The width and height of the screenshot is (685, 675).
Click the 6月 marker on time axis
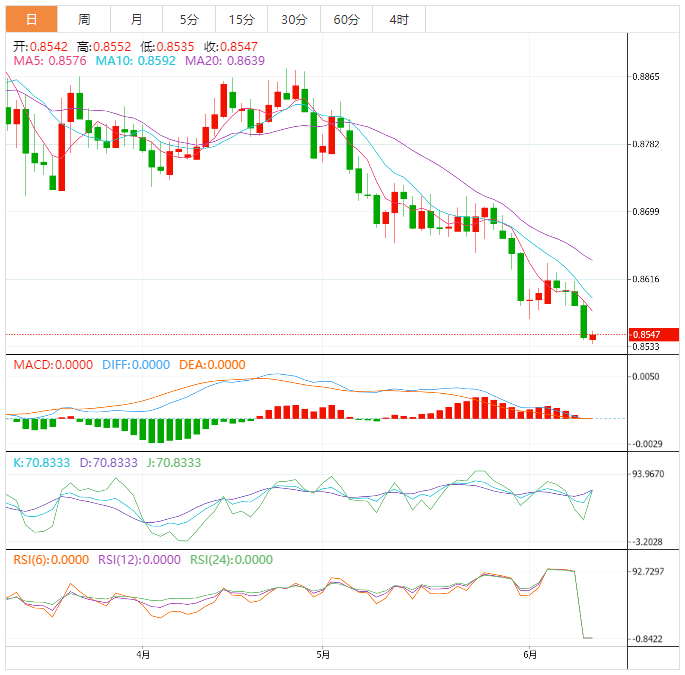tap(530, 656)
